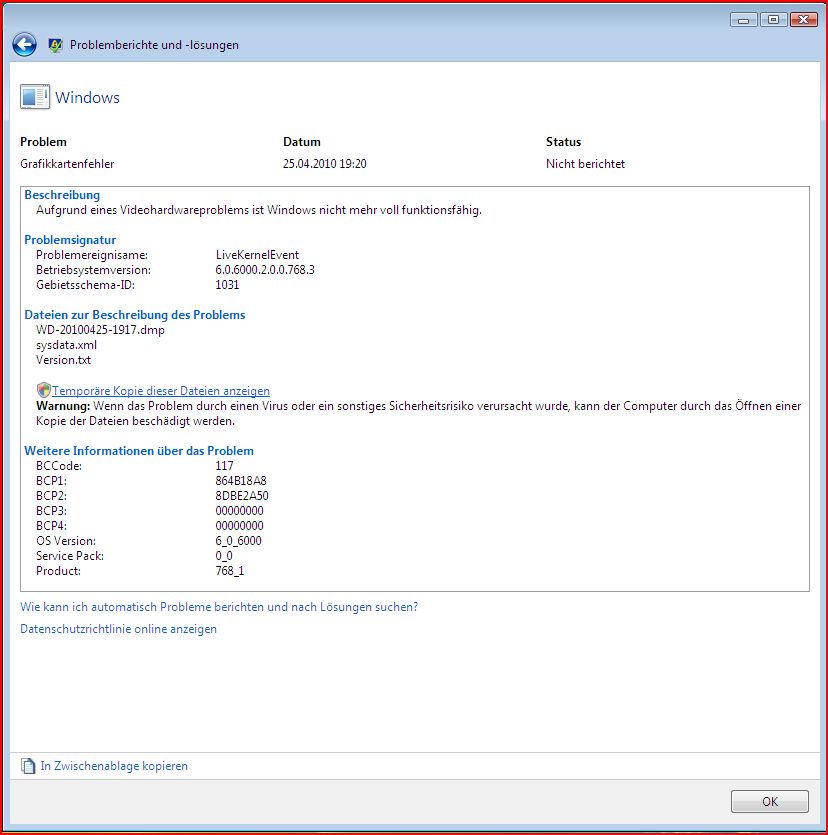Select the Videohardwareproblems description sentence
This screenshot has height=835, width=828.
click(259, 210)
